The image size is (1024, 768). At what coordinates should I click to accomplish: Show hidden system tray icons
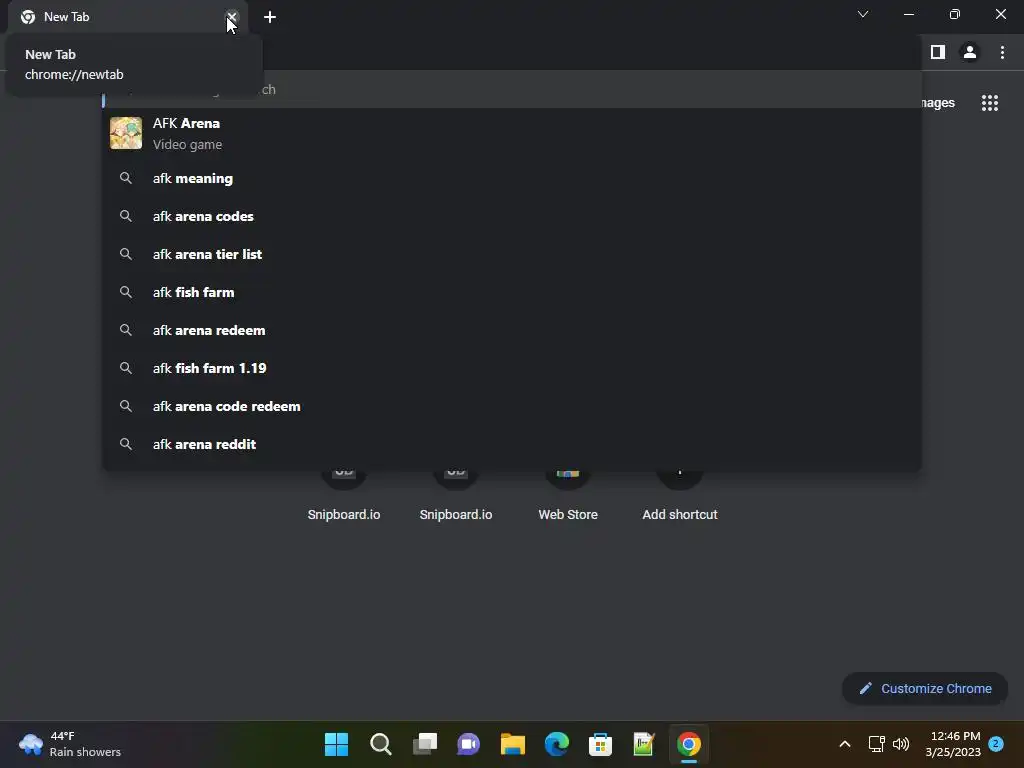pos(844,744)
